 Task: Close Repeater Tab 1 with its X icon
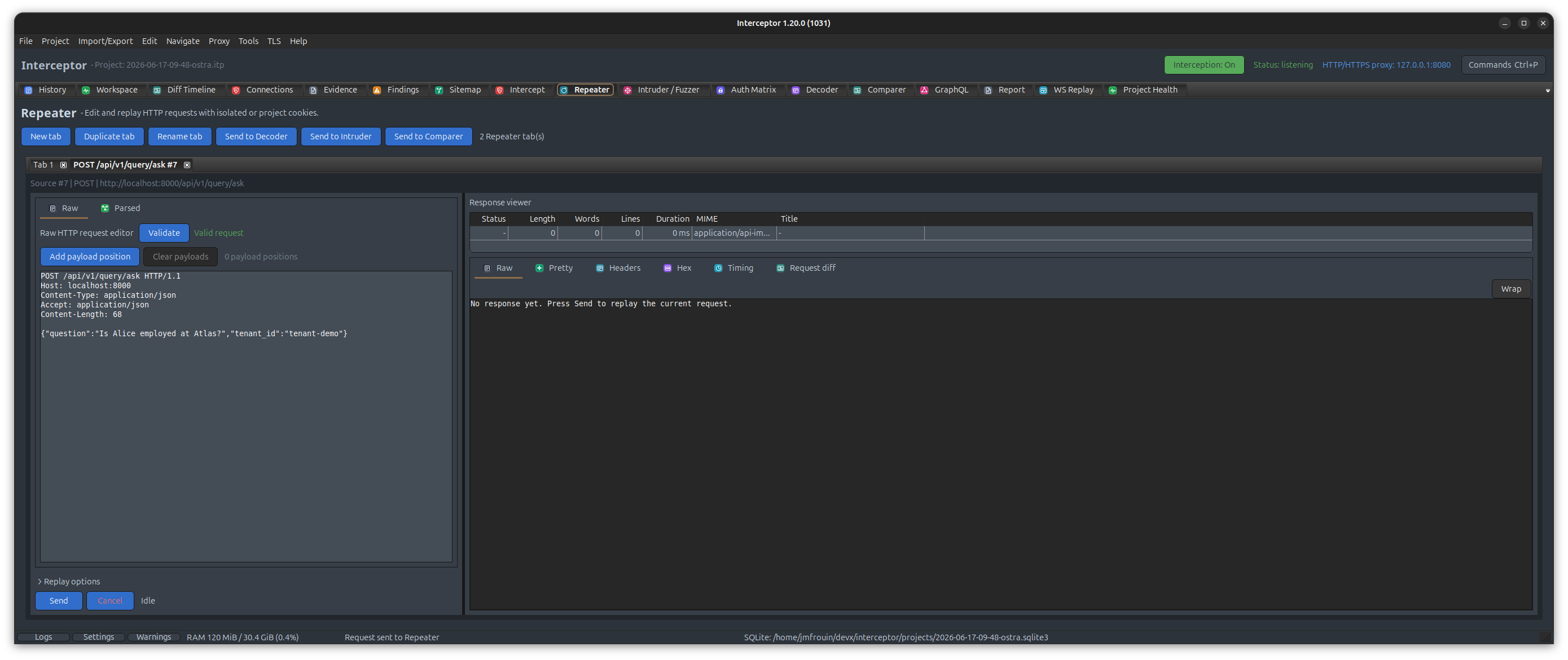tap(63, 165)
